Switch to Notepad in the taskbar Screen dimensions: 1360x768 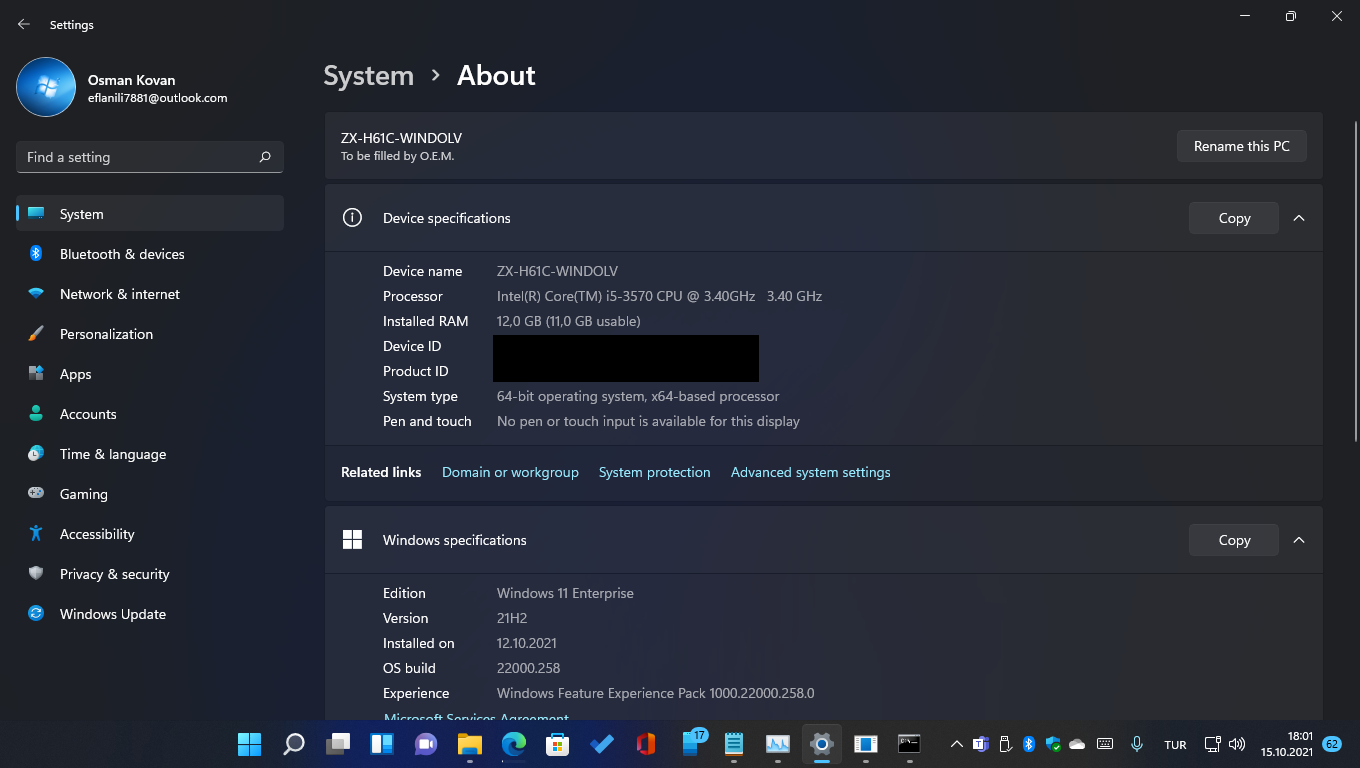click(734, 744)
